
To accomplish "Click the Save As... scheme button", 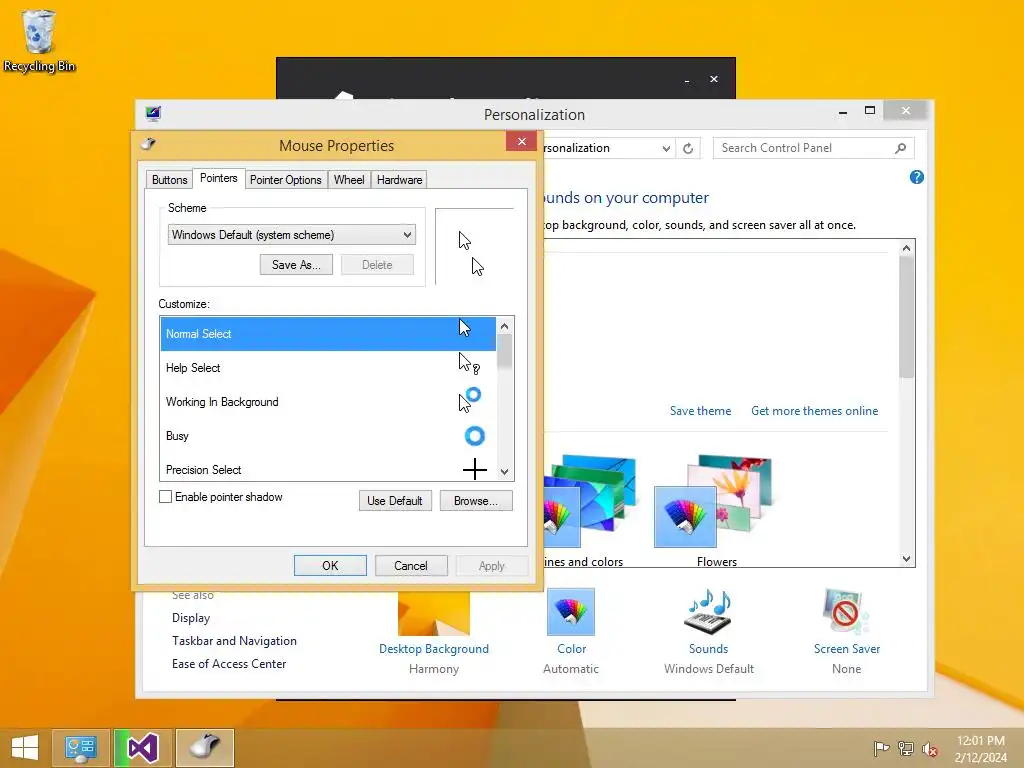I will coord(296,264).
